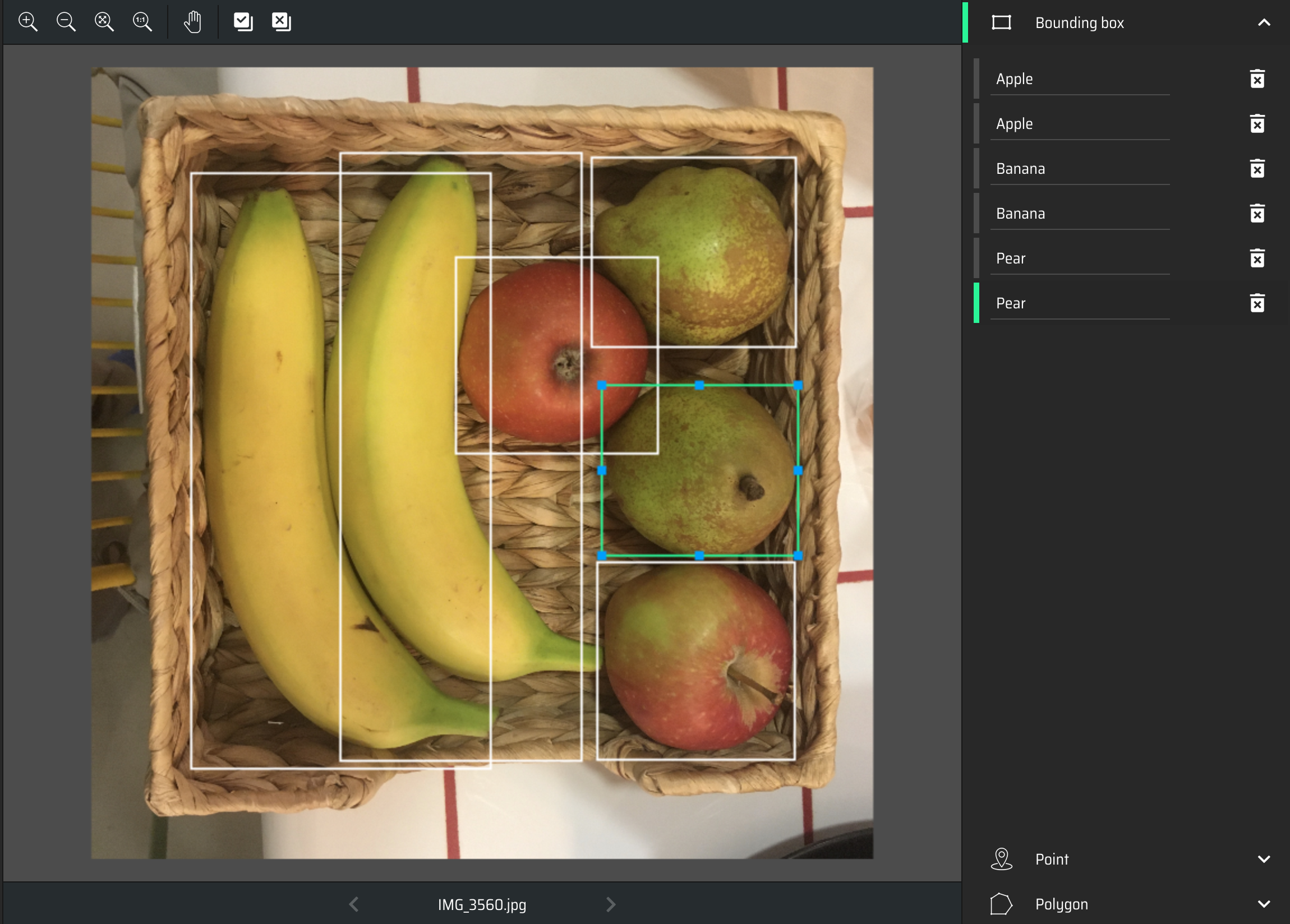Delete the first Apple annotation
Viewport: 1290px width, 924px height.
point(1257,79)
